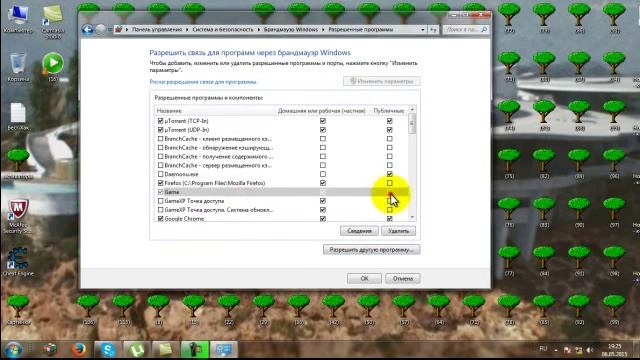Click the Изменить параметры button
Viewport: 640px width, 360px height.
[x=382, y=81]
